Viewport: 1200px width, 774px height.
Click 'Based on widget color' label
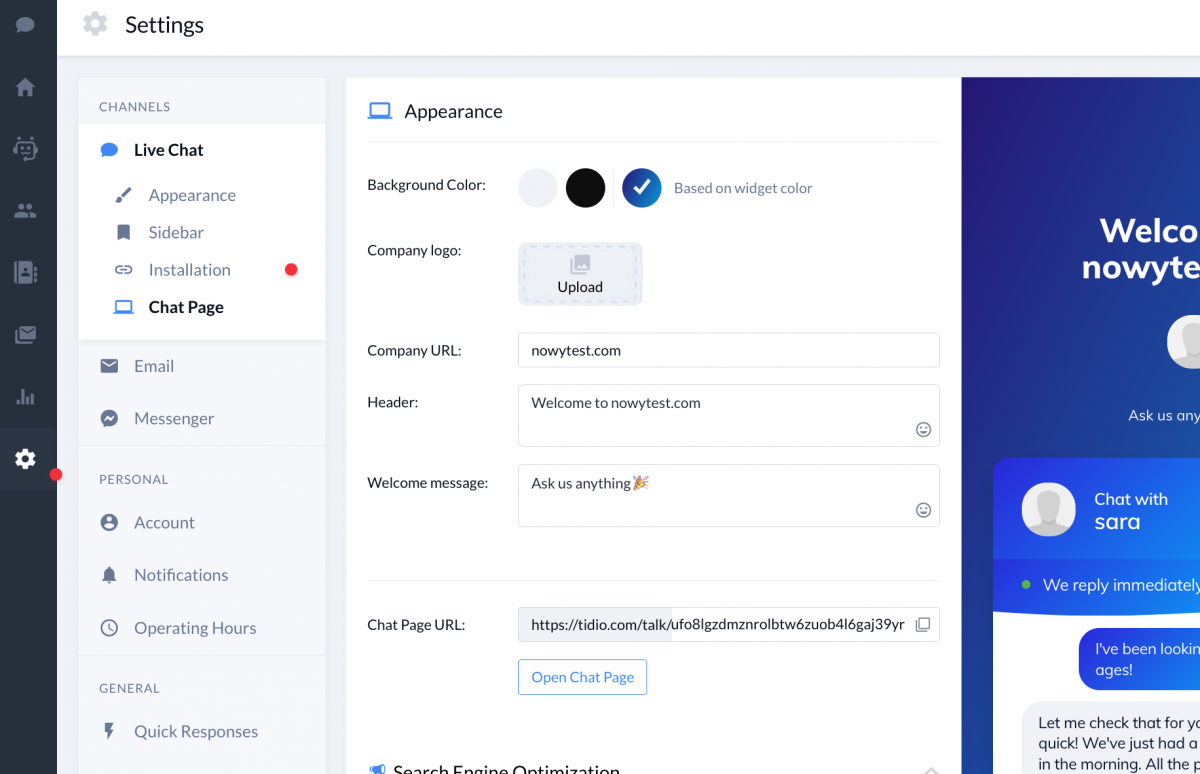pyautogui.click(x=743, y=188)
